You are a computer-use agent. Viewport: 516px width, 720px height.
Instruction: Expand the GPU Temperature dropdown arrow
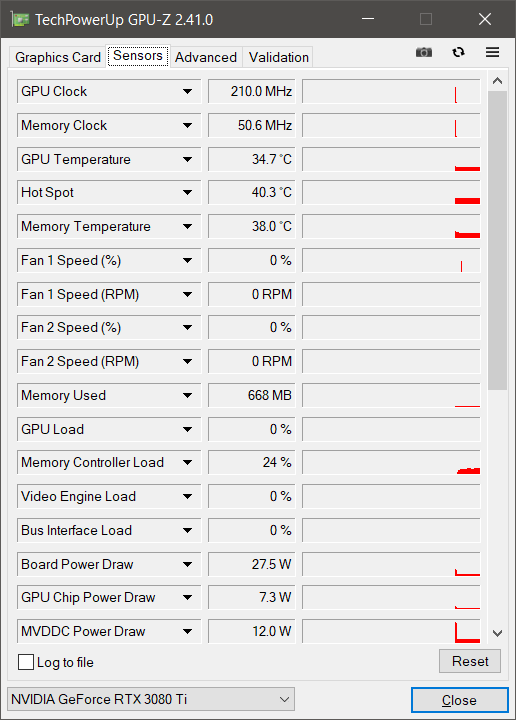pos(187,159)
